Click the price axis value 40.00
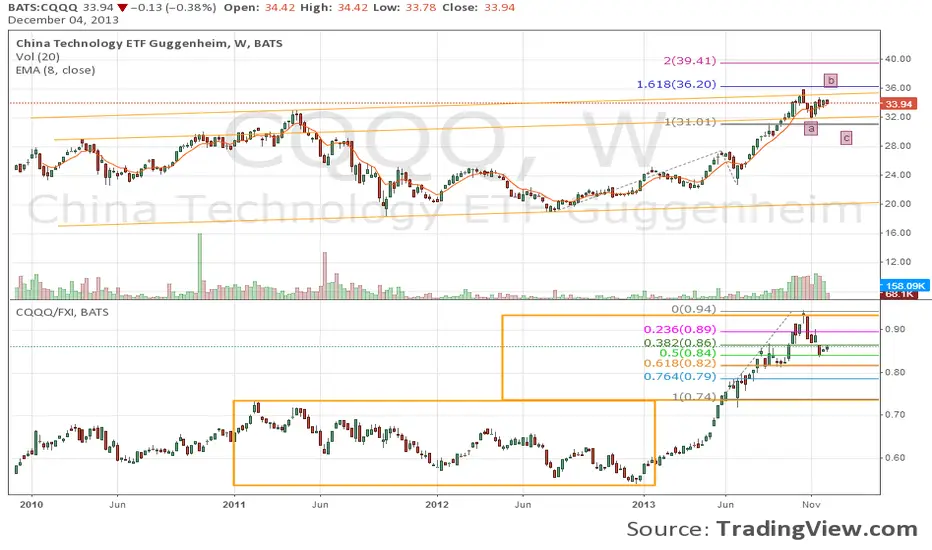The width and height of the screenshot is (932, 550). pyautogui.click(x=898, y=59)
